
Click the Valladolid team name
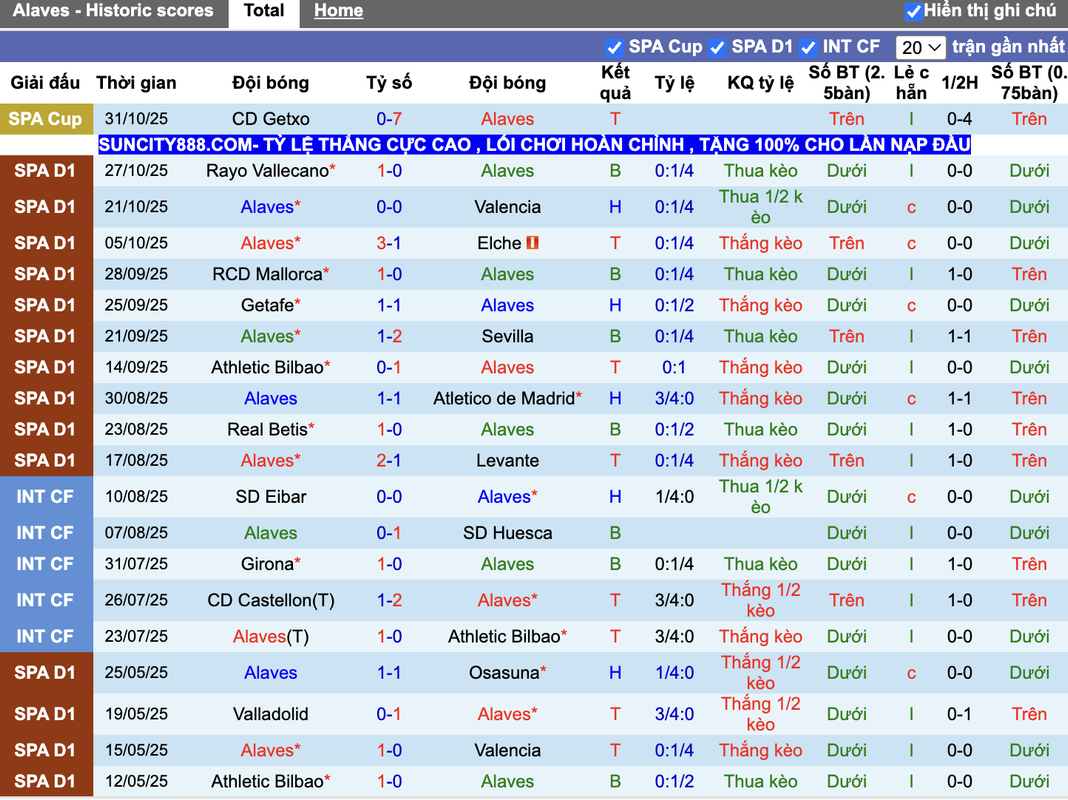[270, 714]
